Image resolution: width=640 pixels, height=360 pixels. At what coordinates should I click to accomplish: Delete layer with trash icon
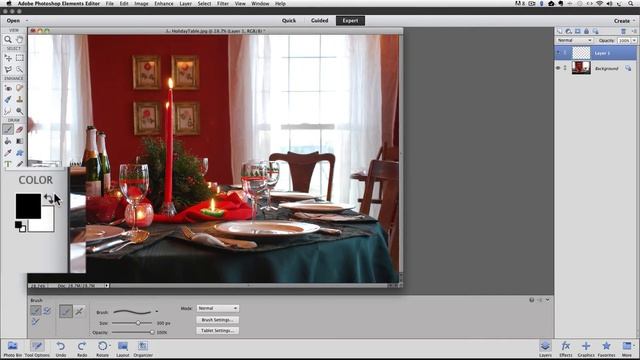click(x=623, y=31)
